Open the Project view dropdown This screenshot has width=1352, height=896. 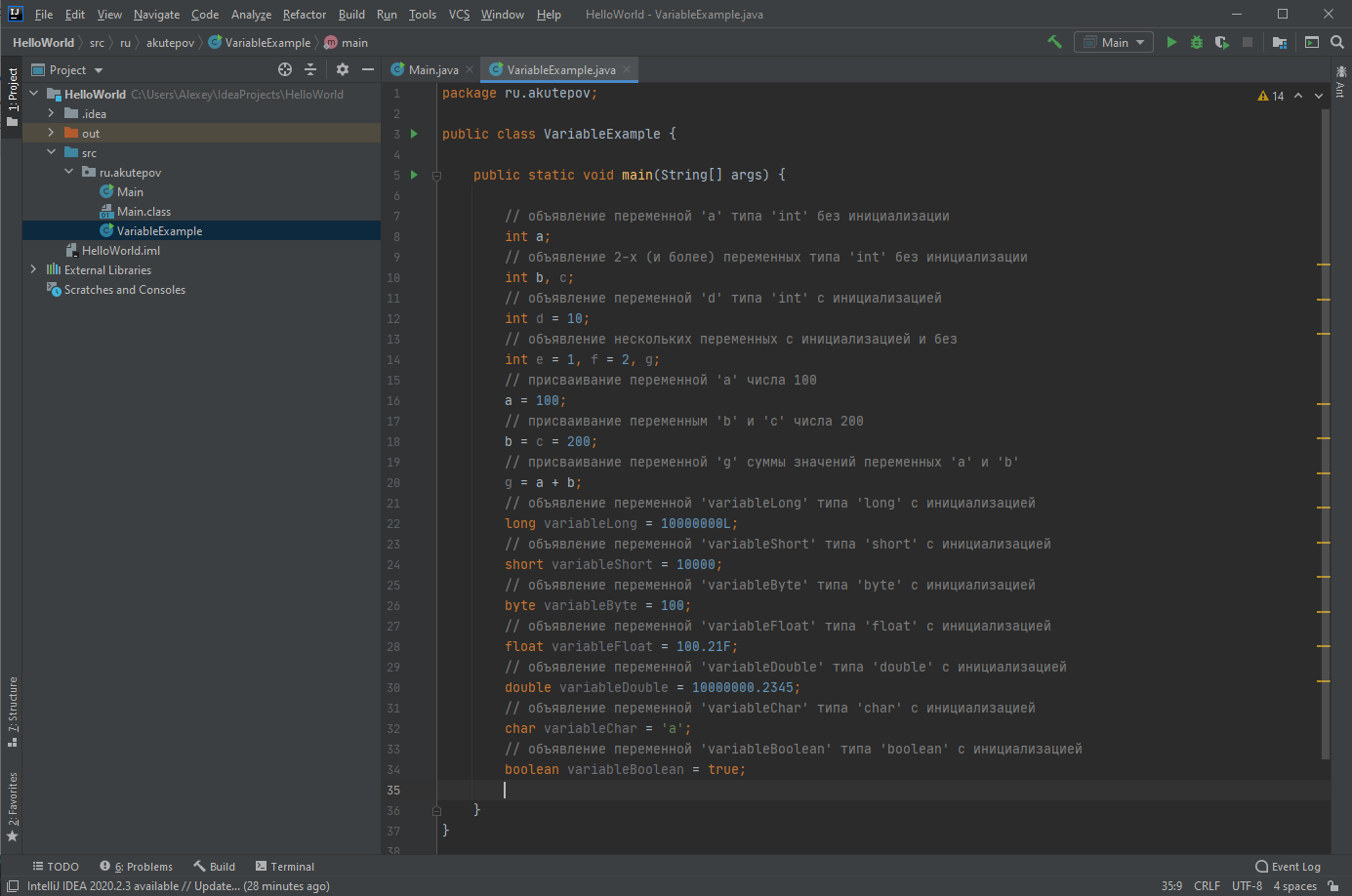point(67,69)
